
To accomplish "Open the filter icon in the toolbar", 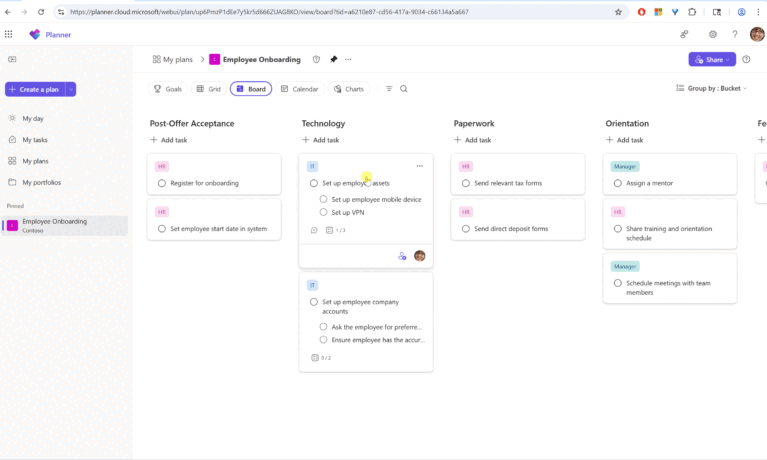I will click(x=389, y=89).
